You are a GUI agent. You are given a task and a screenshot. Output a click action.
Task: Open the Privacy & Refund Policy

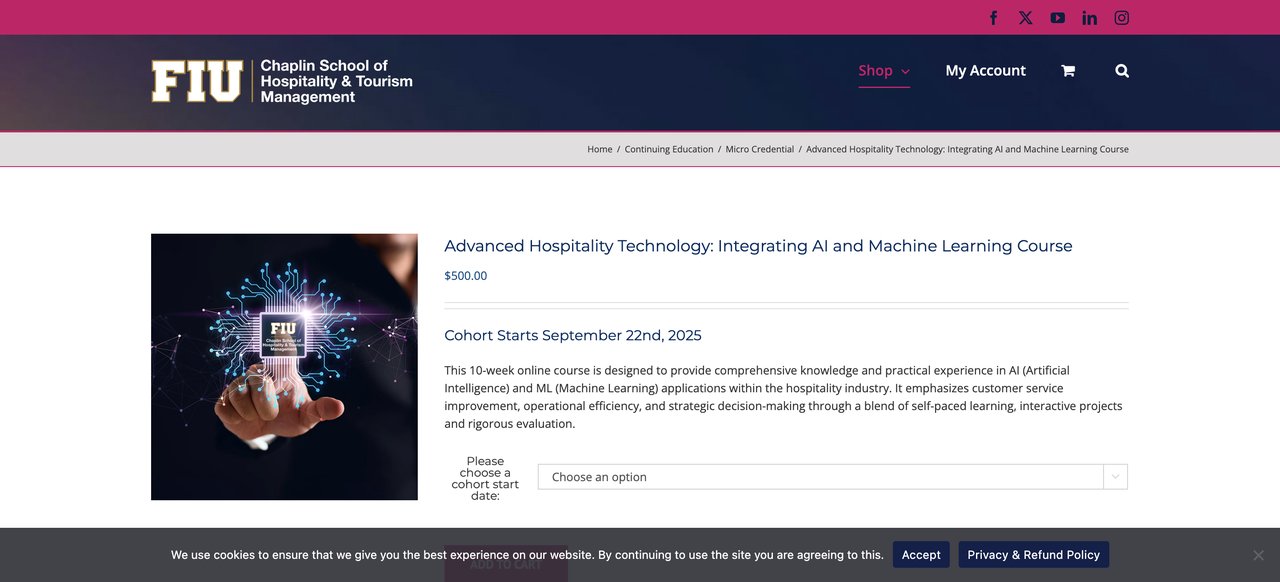(x=1033, y=555)
